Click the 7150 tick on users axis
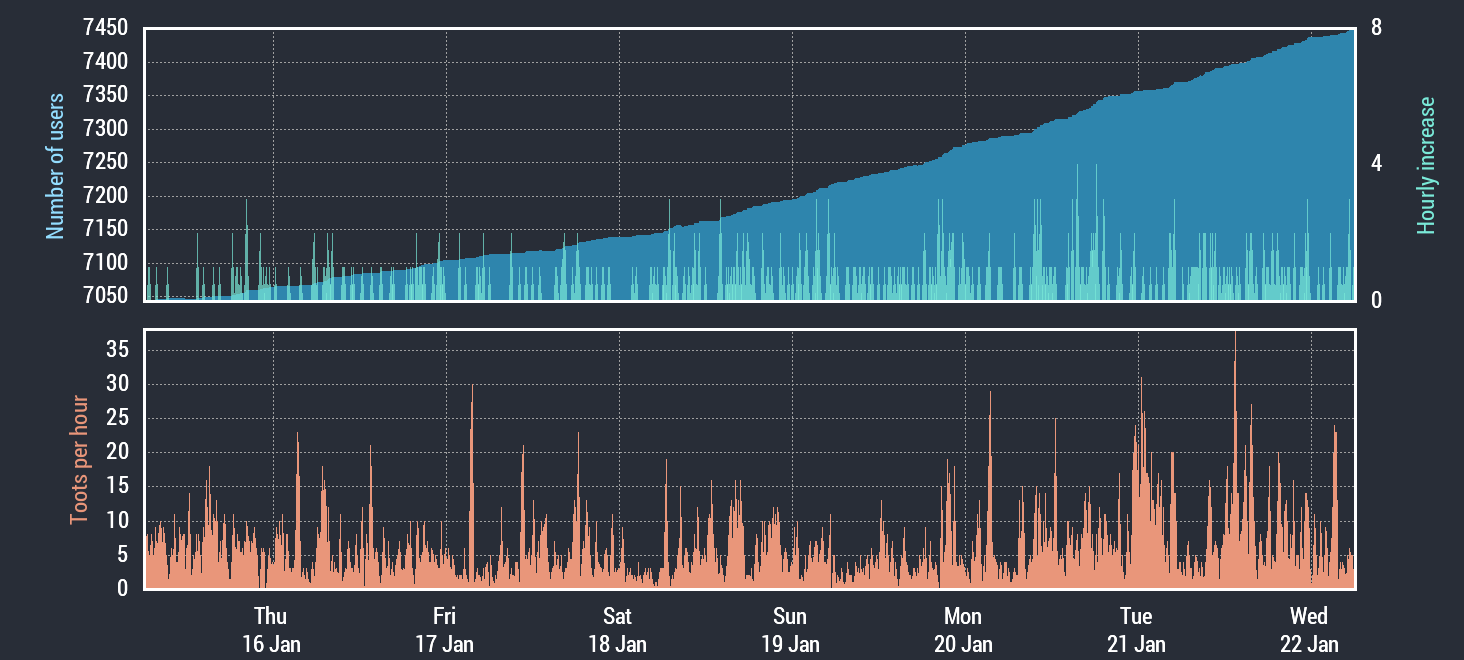This screenshot has width=1464, height=660. [x=105, y=229]
